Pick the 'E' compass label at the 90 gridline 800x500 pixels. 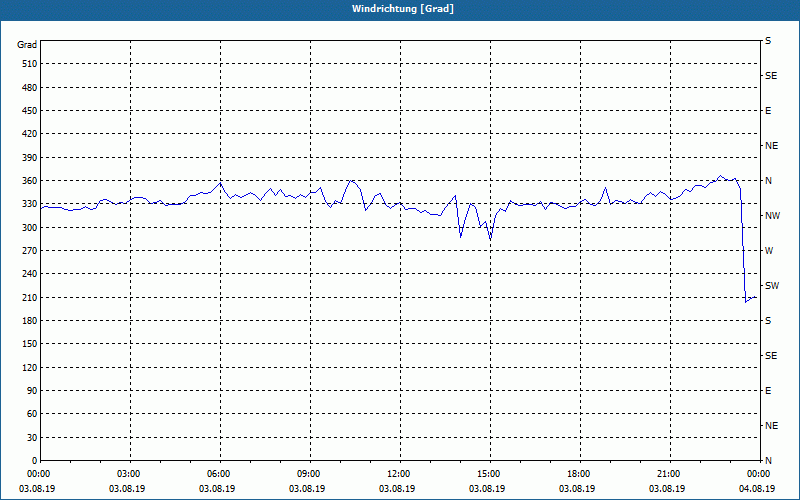(x=768, y=390)
